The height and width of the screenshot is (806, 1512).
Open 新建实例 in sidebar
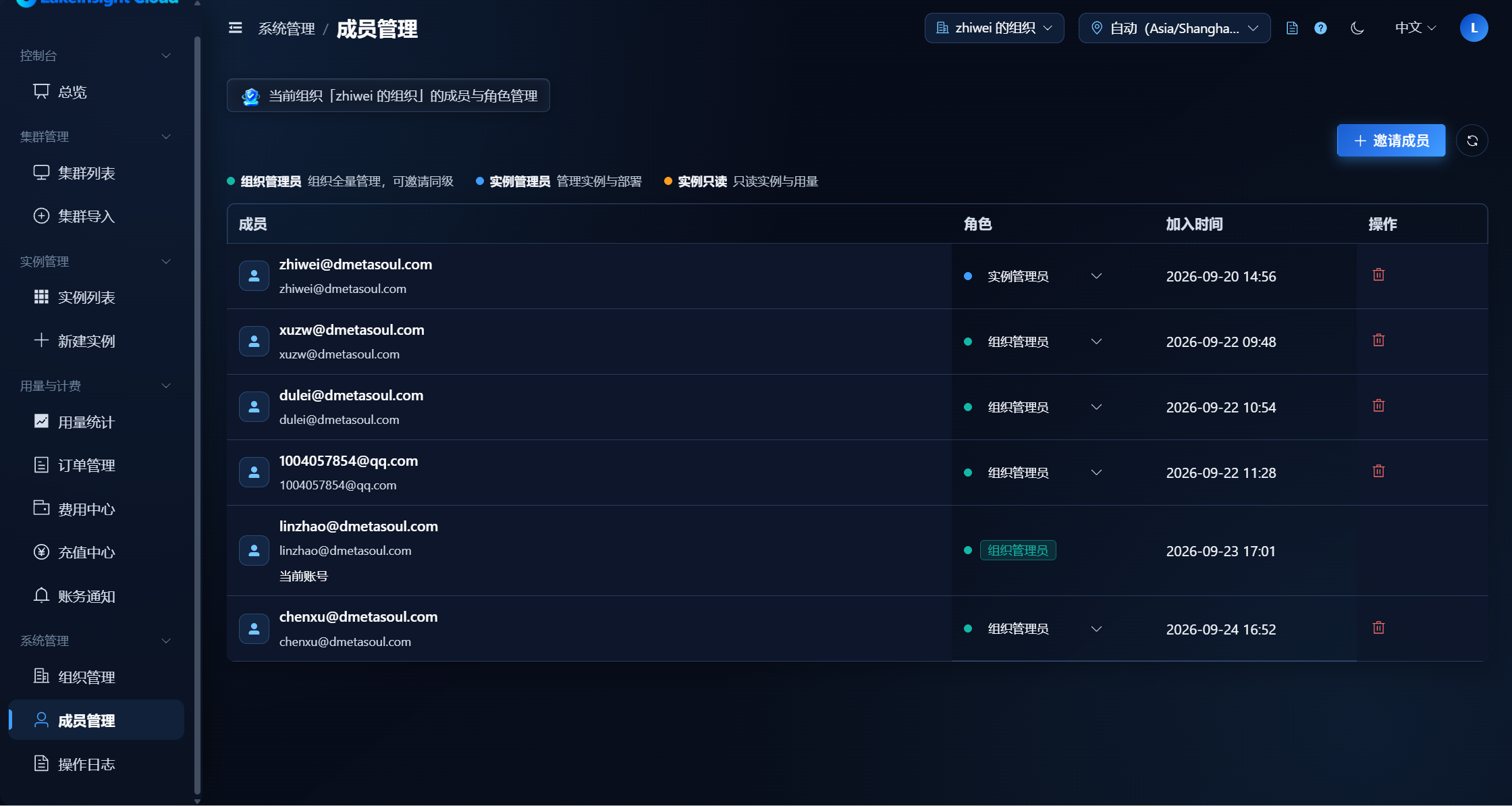[x=96, y=341]
